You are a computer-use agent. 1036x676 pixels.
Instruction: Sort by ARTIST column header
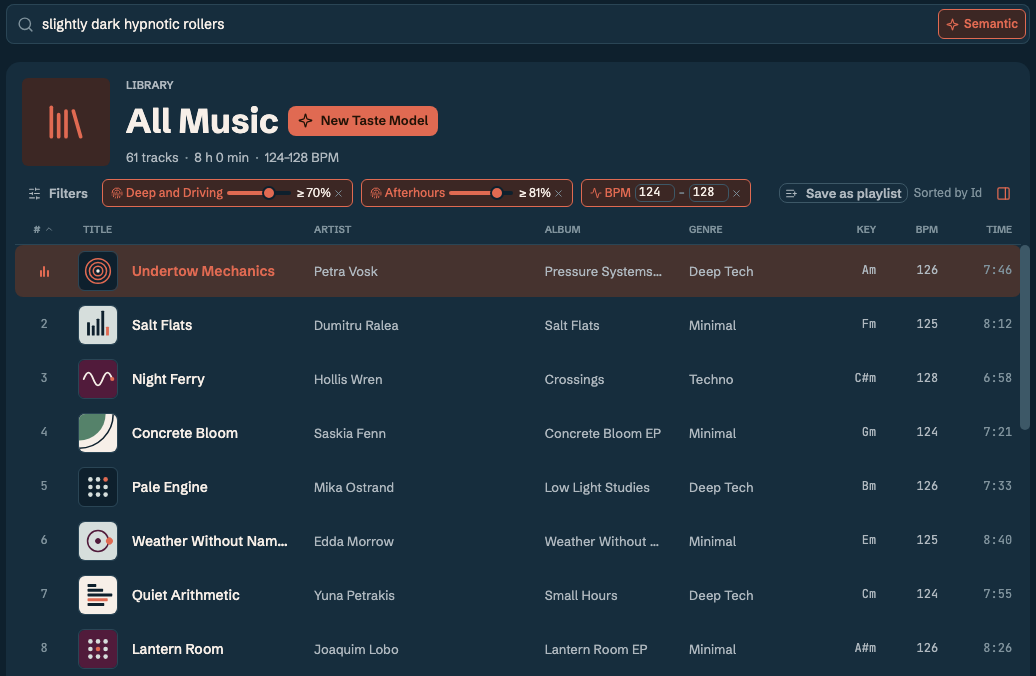(x=332, y=229)
